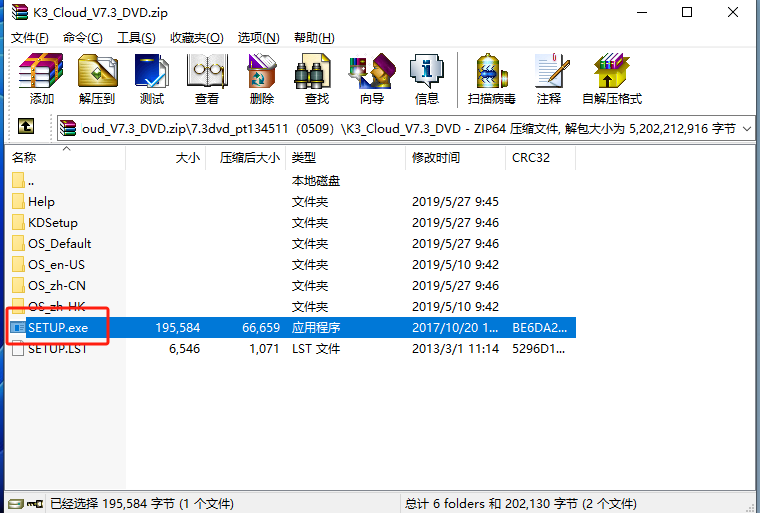760x513 pixels.
Task: Expand the address path dropdown arrow
Action: click(747, 128)
